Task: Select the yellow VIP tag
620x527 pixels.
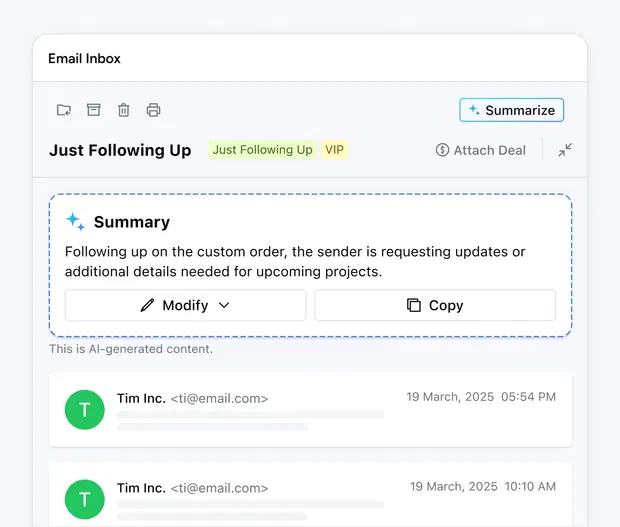Action: click(334, 150)
